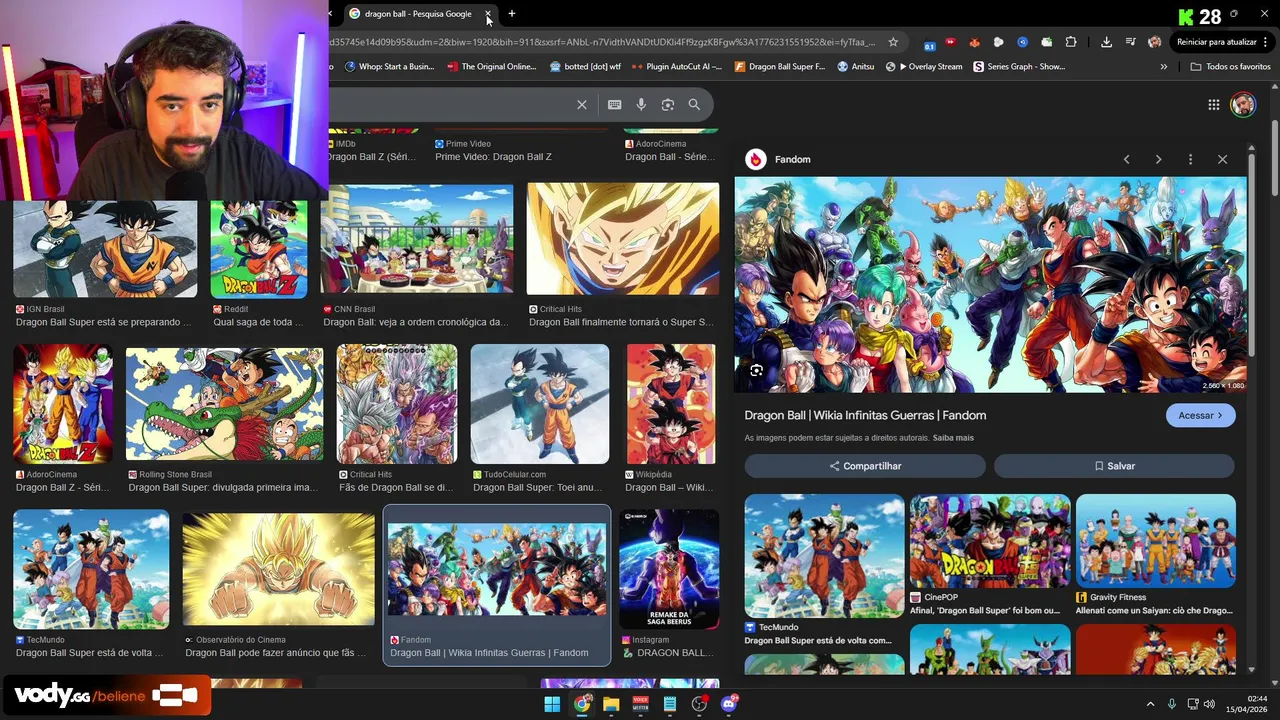Open the on-screen keyboard in search bar

614,105
